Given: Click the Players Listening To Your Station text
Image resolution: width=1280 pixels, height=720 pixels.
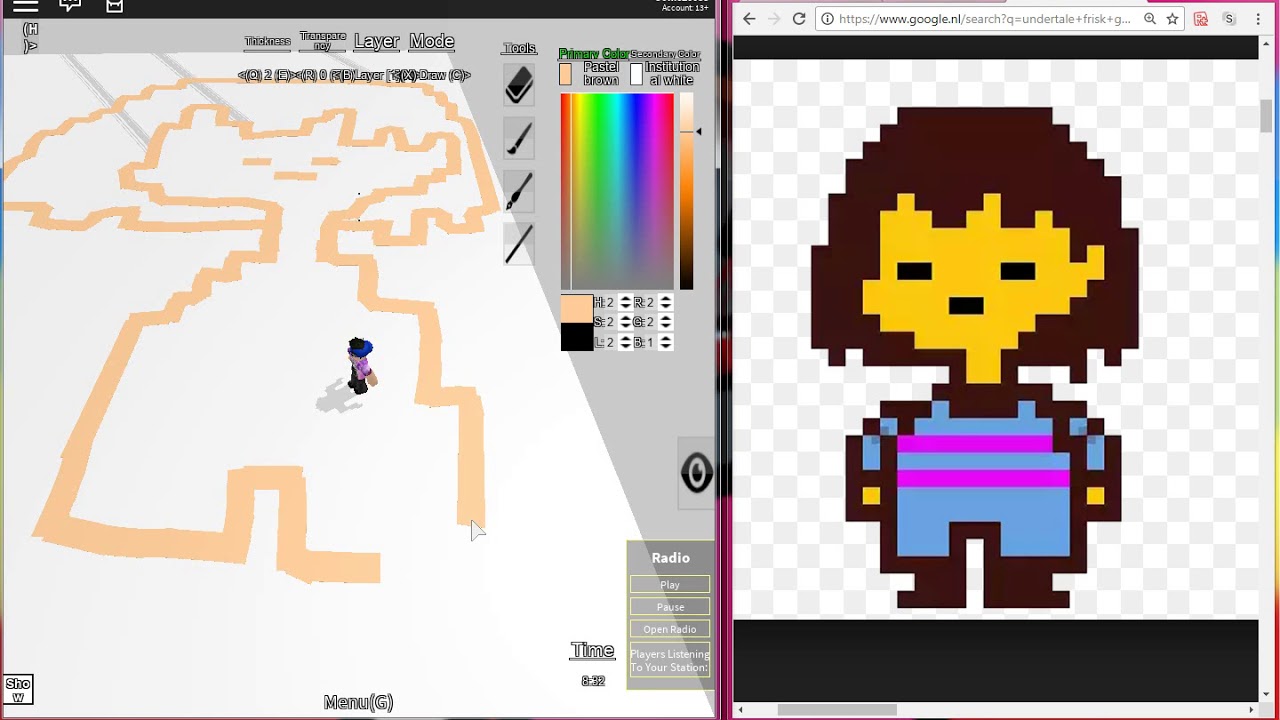Looking at the screenshot, I should point(670,661).
